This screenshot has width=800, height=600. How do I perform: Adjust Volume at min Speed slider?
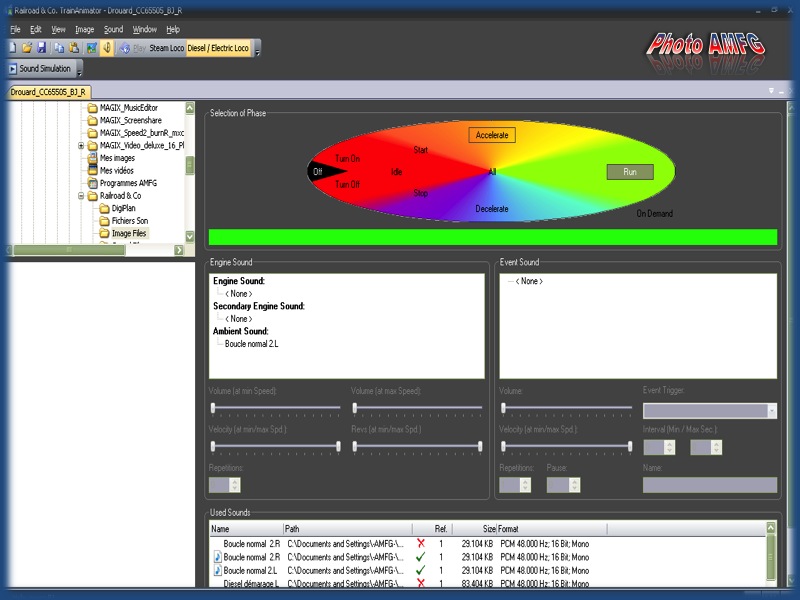tap(213, 408)
